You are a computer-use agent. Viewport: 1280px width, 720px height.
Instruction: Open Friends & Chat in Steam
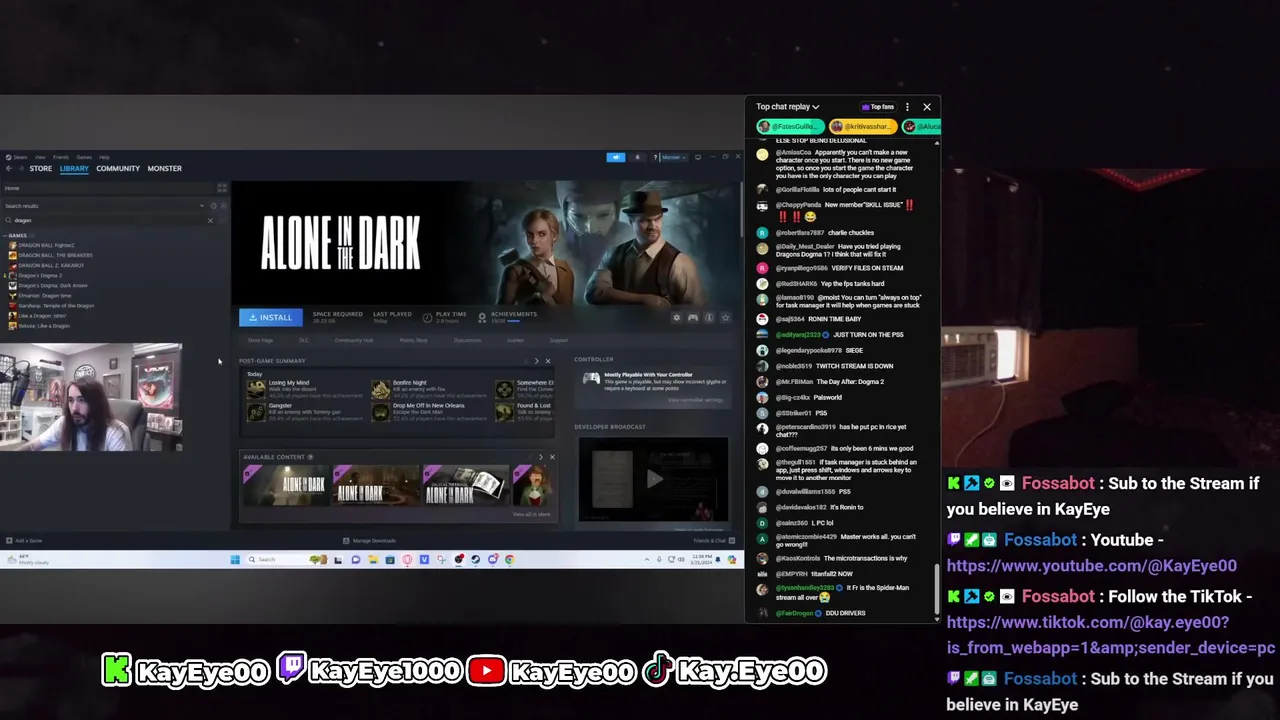point(716,541)
